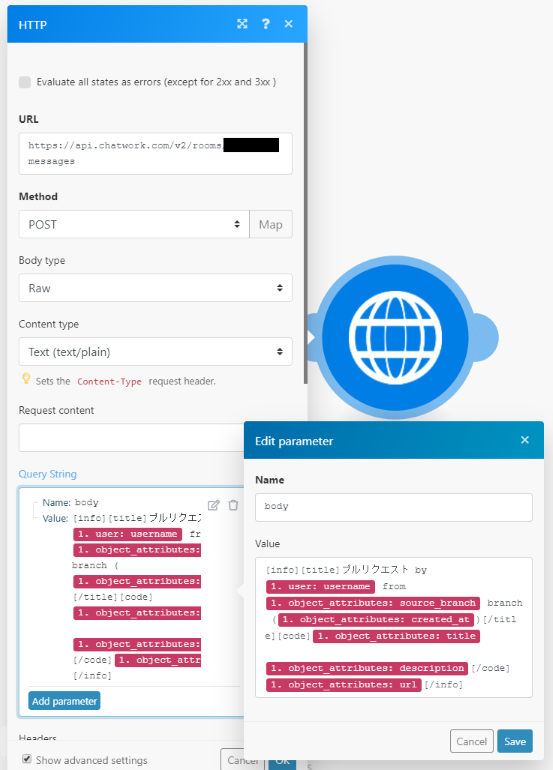The image size is (553, 770).
Task: Click the Add parameter button
Action: (64, 701)
